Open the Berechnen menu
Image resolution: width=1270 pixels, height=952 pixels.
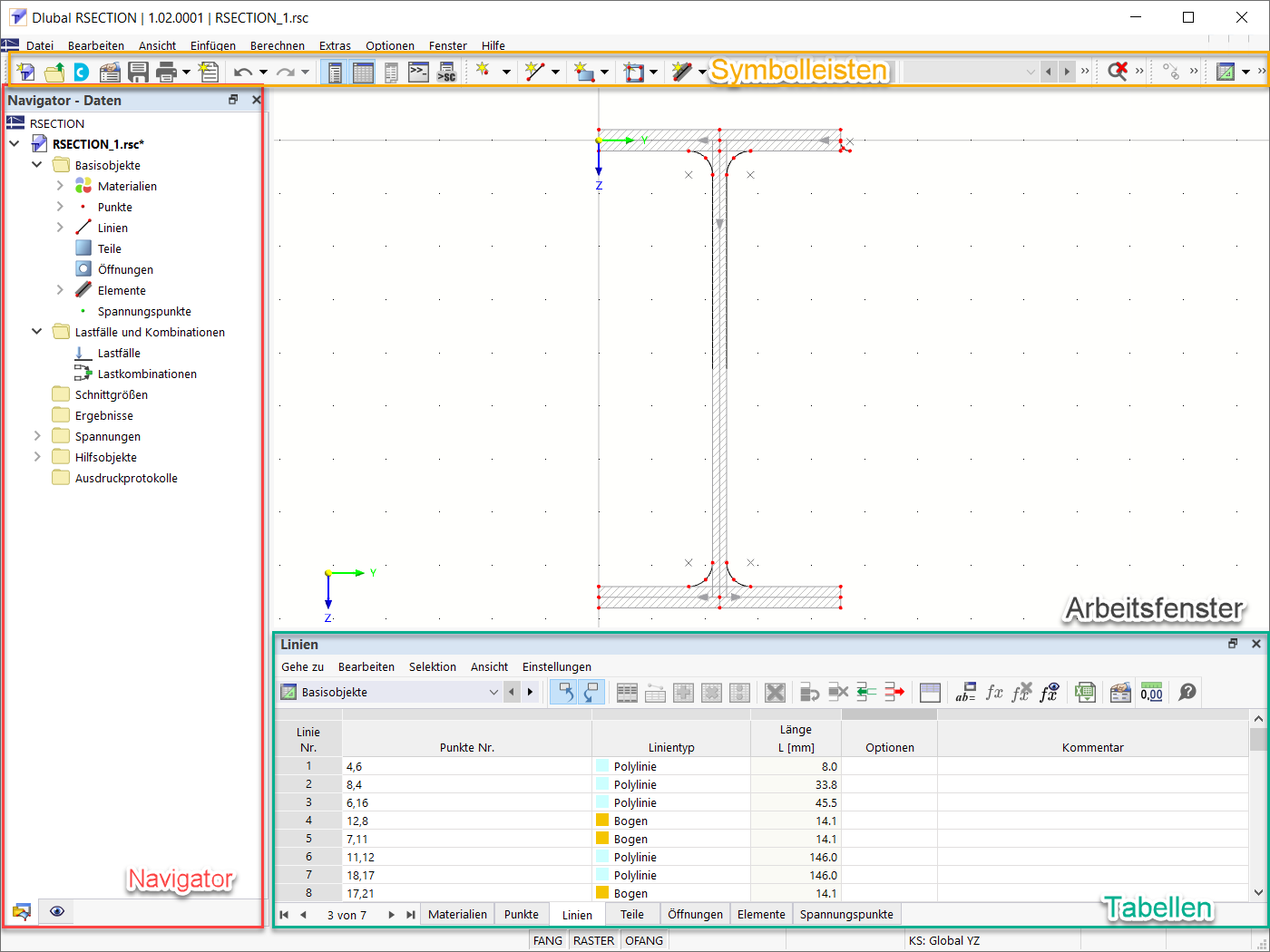(x=277, y=45)
